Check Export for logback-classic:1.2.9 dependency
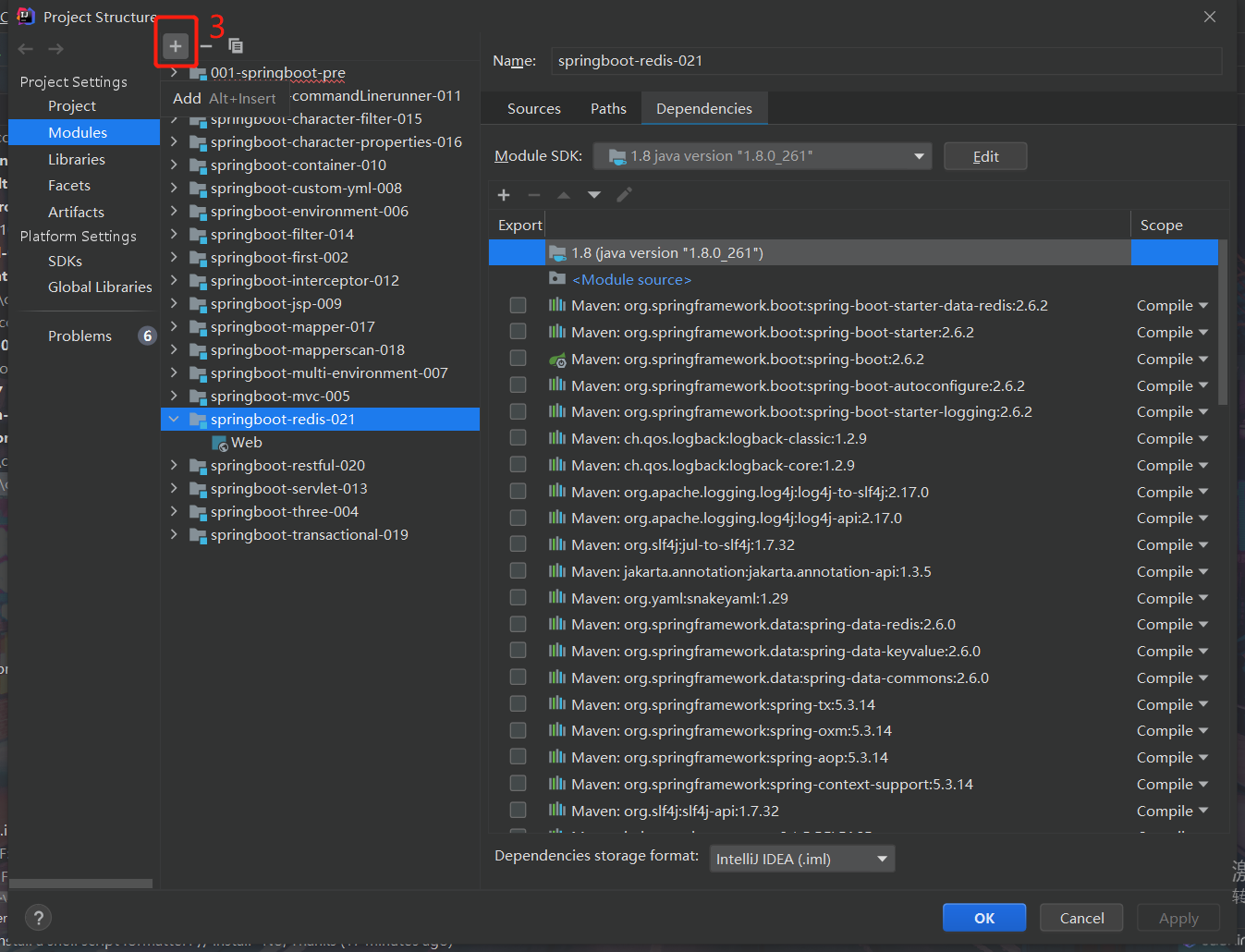This screenshot has width=1245, height=952. pyautogui.click(x=518, y=437)
